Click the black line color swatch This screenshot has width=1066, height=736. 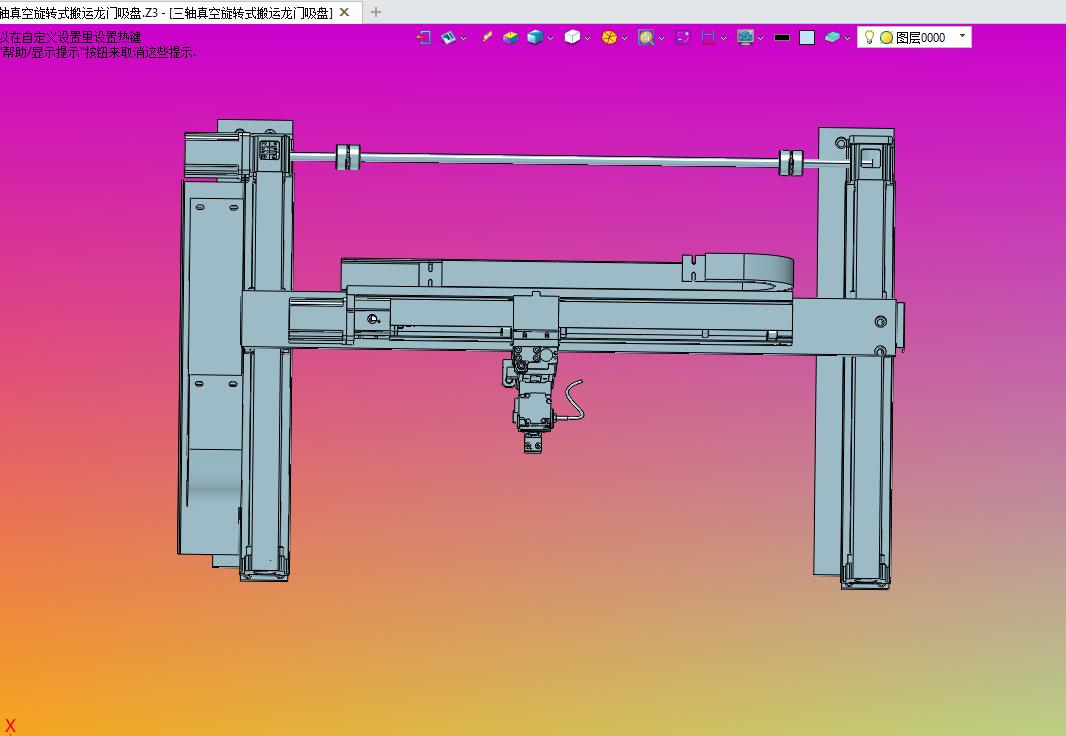point(782,37)
